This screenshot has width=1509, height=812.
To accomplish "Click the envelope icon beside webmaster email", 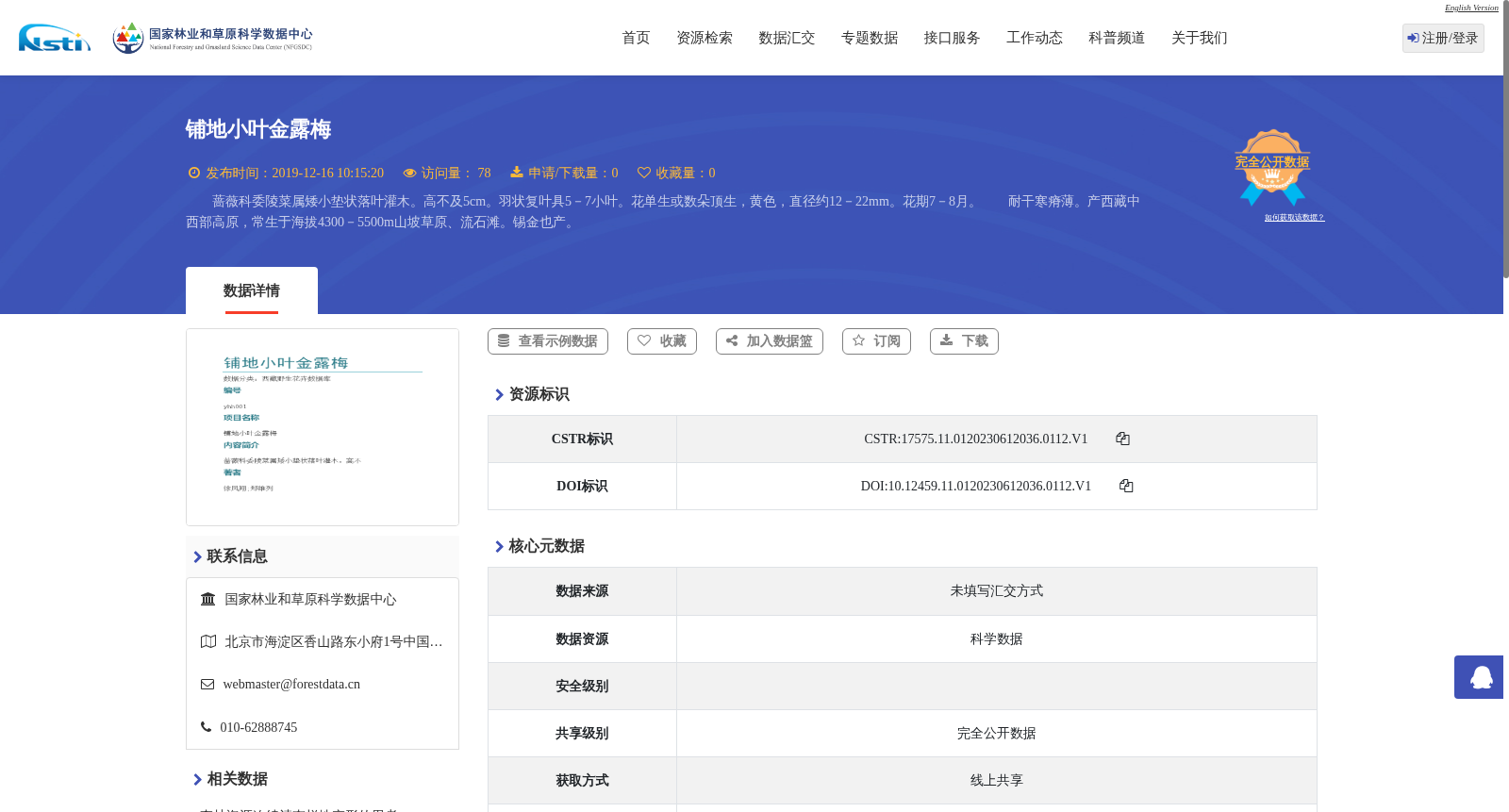I will tap(207, 684).
